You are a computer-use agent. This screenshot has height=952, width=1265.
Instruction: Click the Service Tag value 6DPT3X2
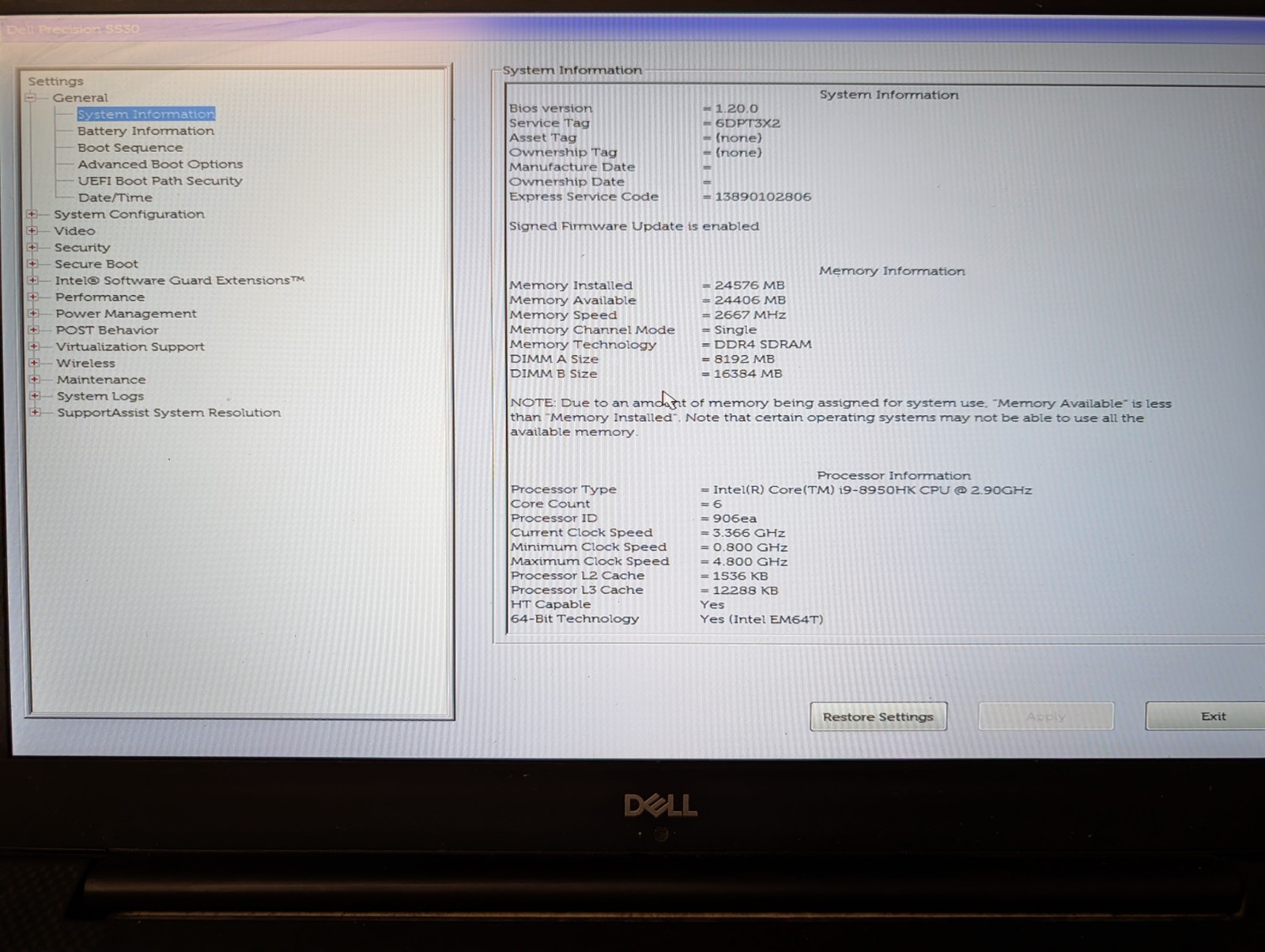[x=747, y=123]
